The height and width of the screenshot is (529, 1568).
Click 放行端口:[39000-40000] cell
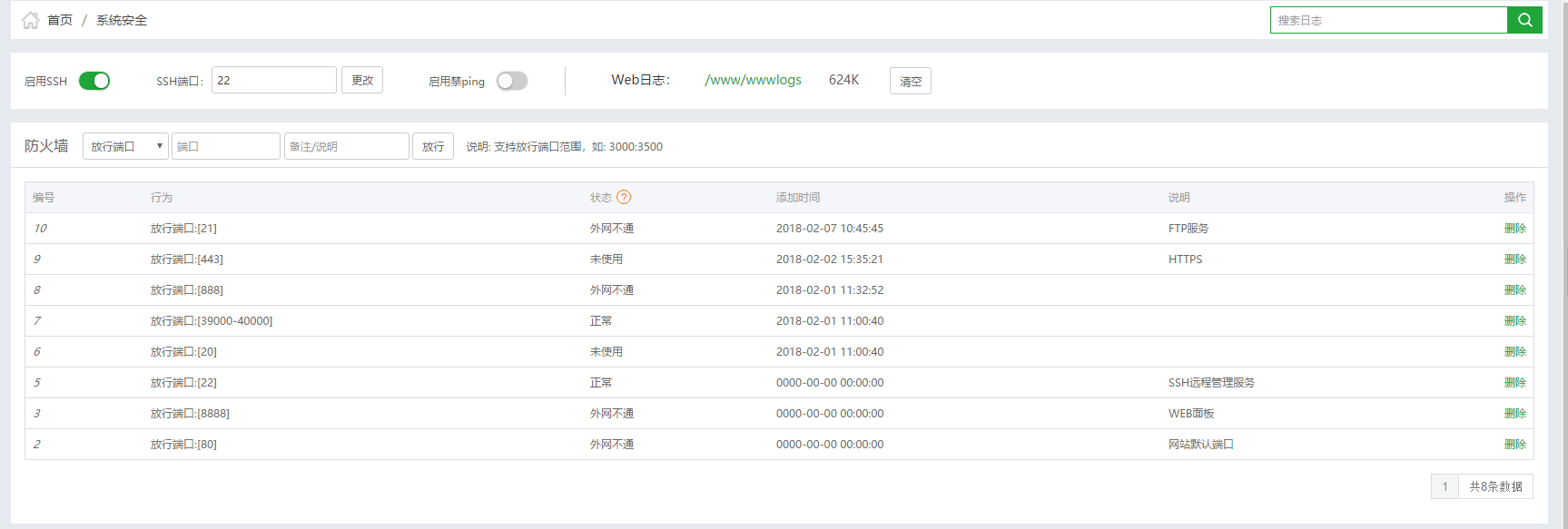[212, 321]
